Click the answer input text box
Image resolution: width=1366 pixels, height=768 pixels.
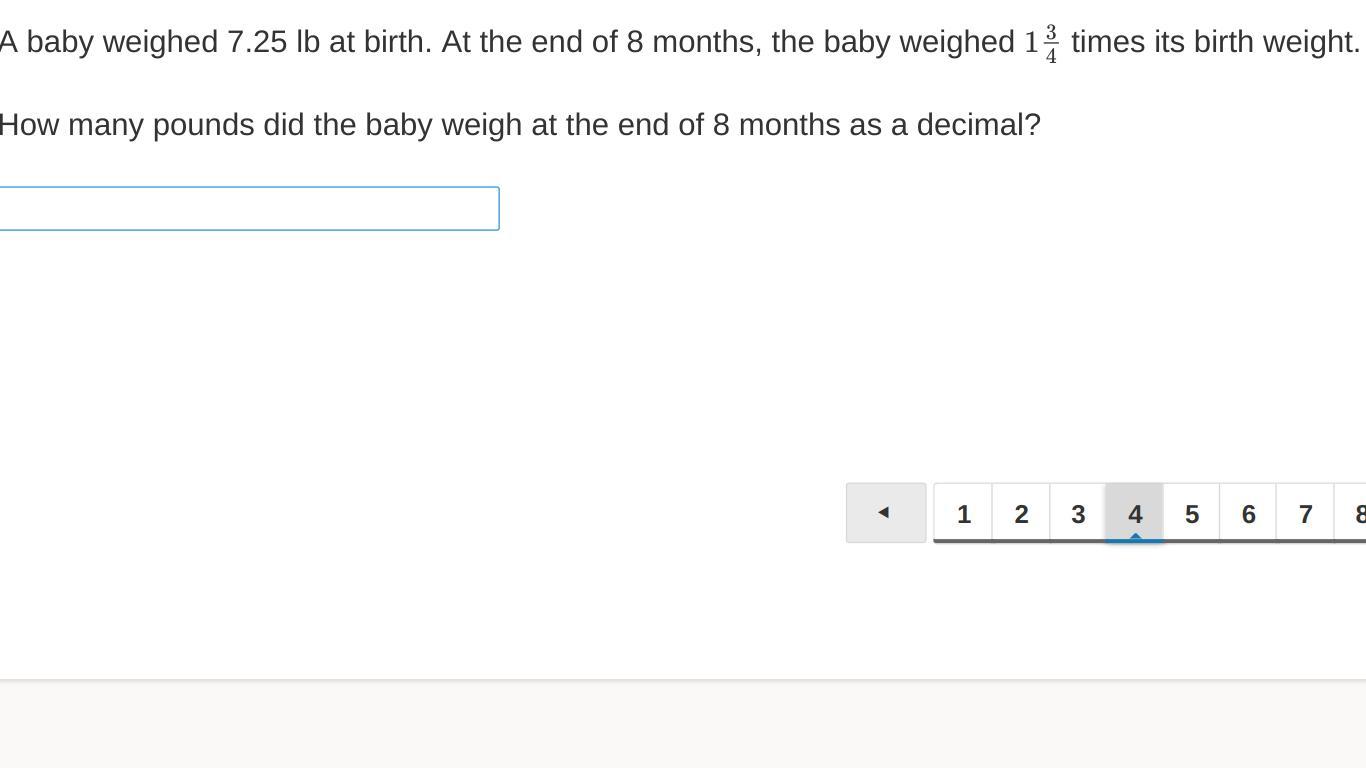point(249,208)
